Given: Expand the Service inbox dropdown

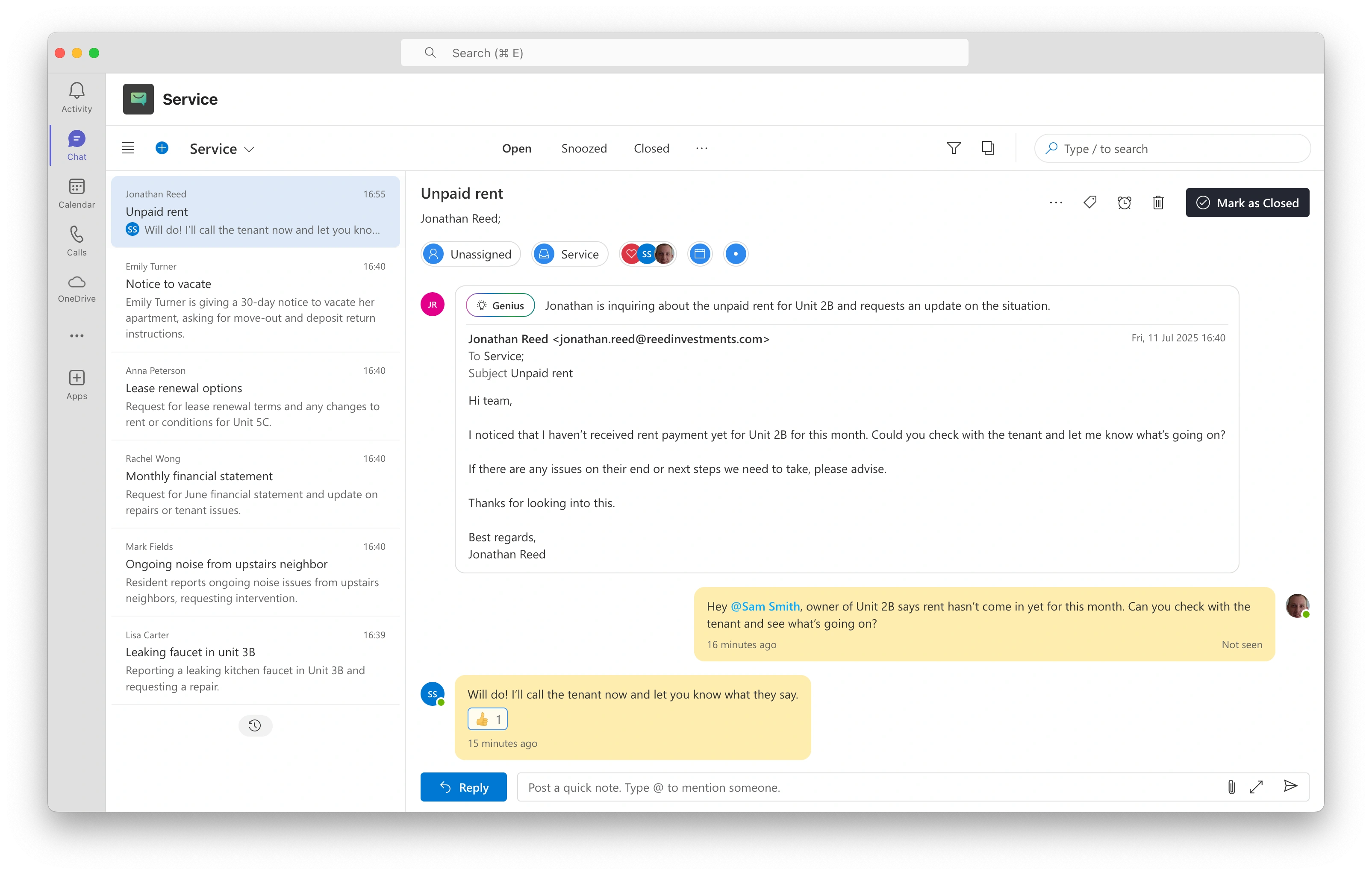Looking at the screenshot, I should click(222, 149).
